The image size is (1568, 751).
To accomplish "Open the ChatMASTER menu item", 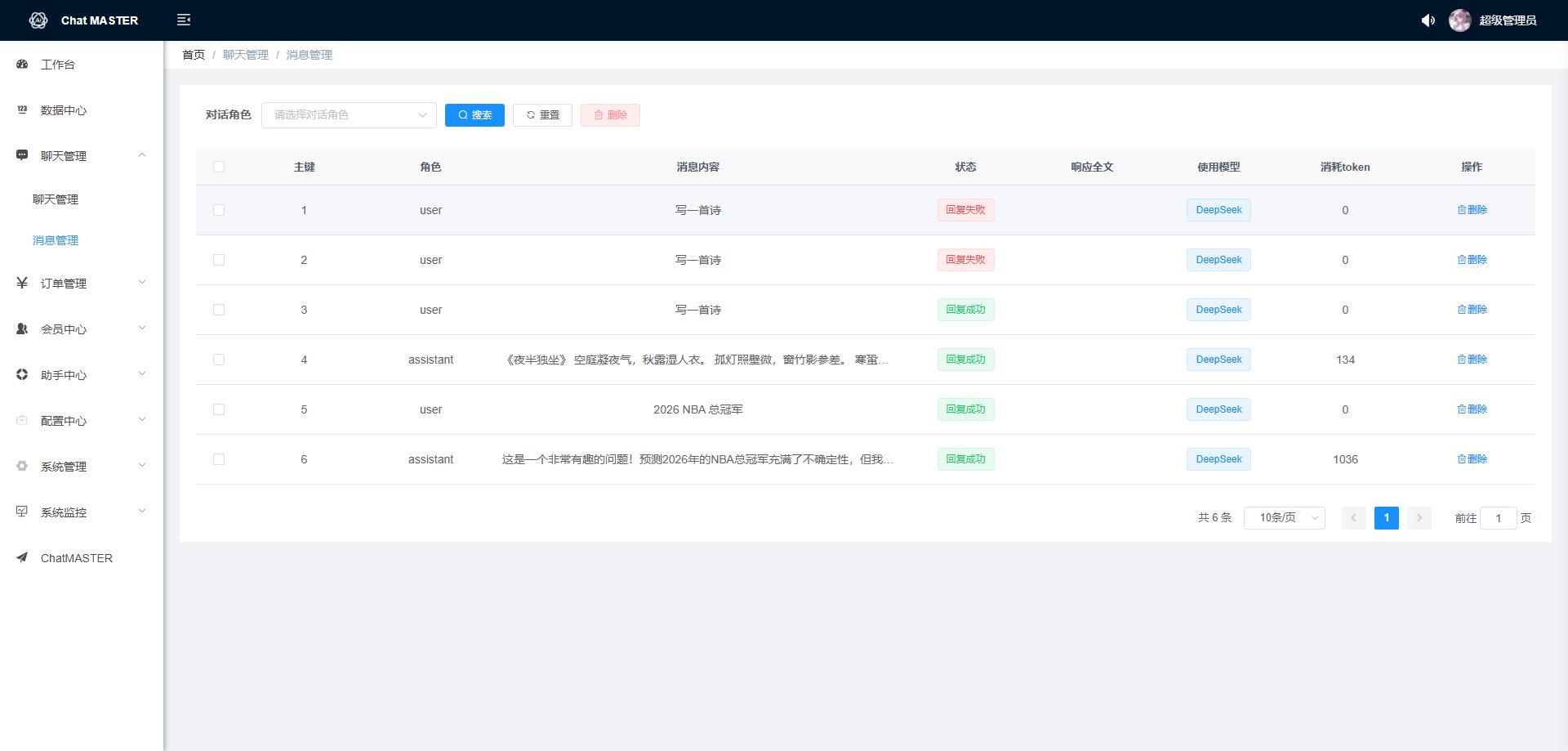I will (x=82, y=557).
